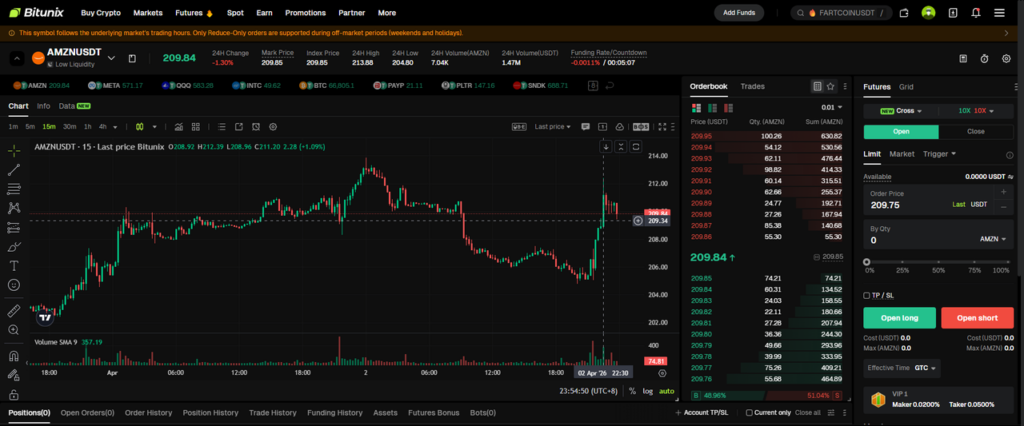The image size is (1024, 426).
Task: Click the cloud save chart icon
Action: point(620,127)
